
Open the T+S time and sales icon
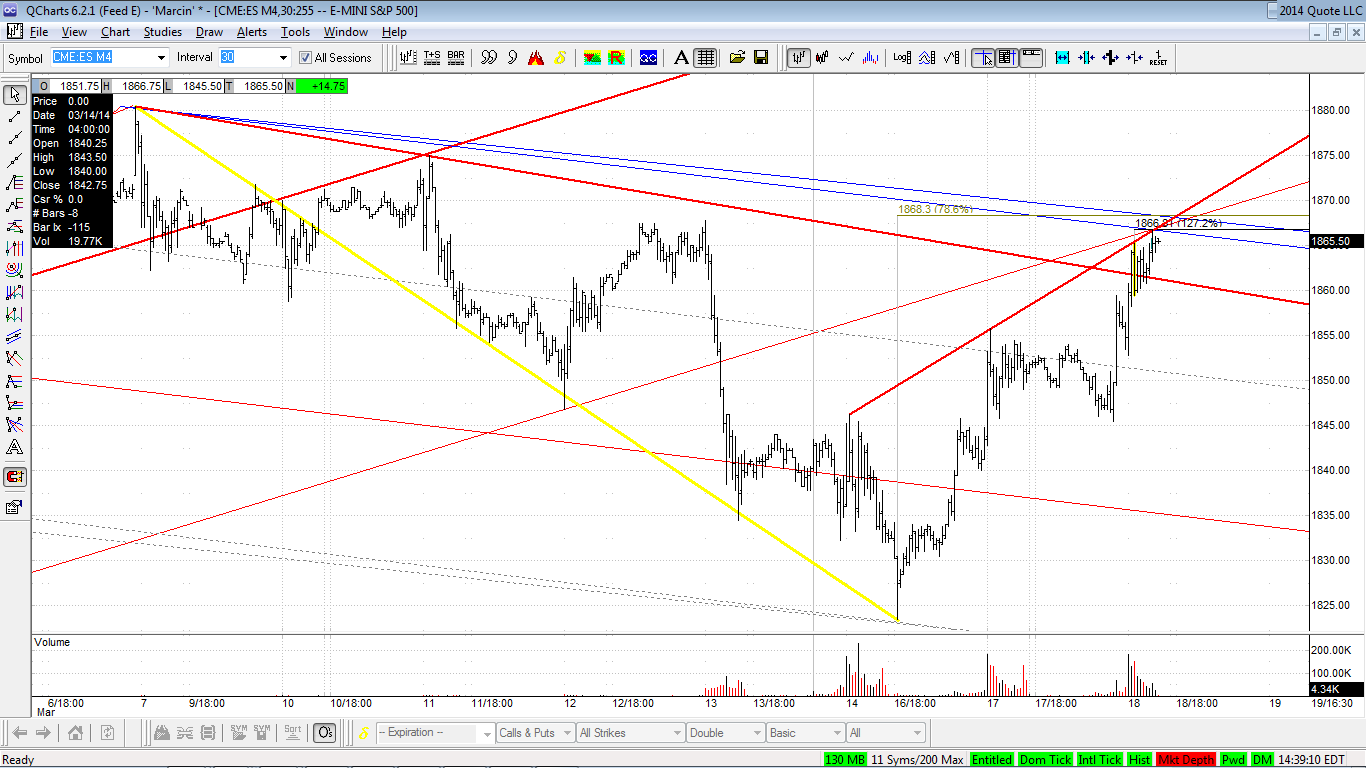point(432,57)
